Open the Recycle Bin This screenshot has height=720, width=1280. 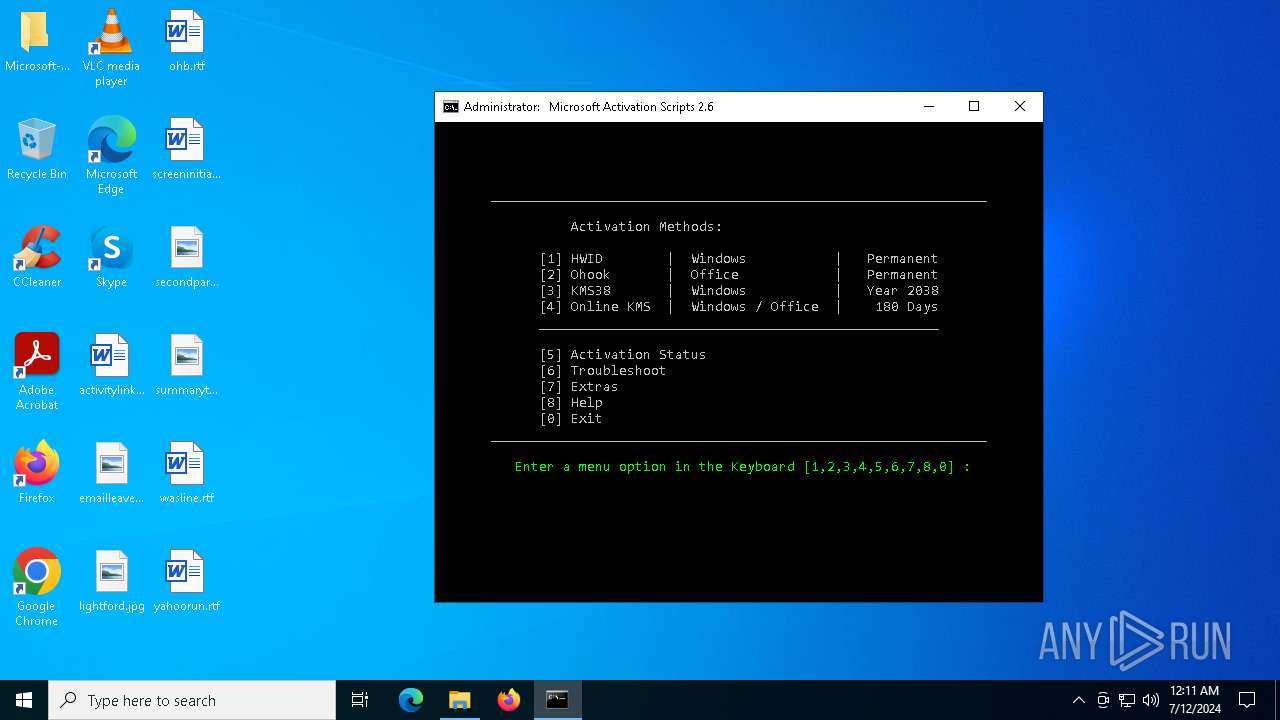click(36, 150)
